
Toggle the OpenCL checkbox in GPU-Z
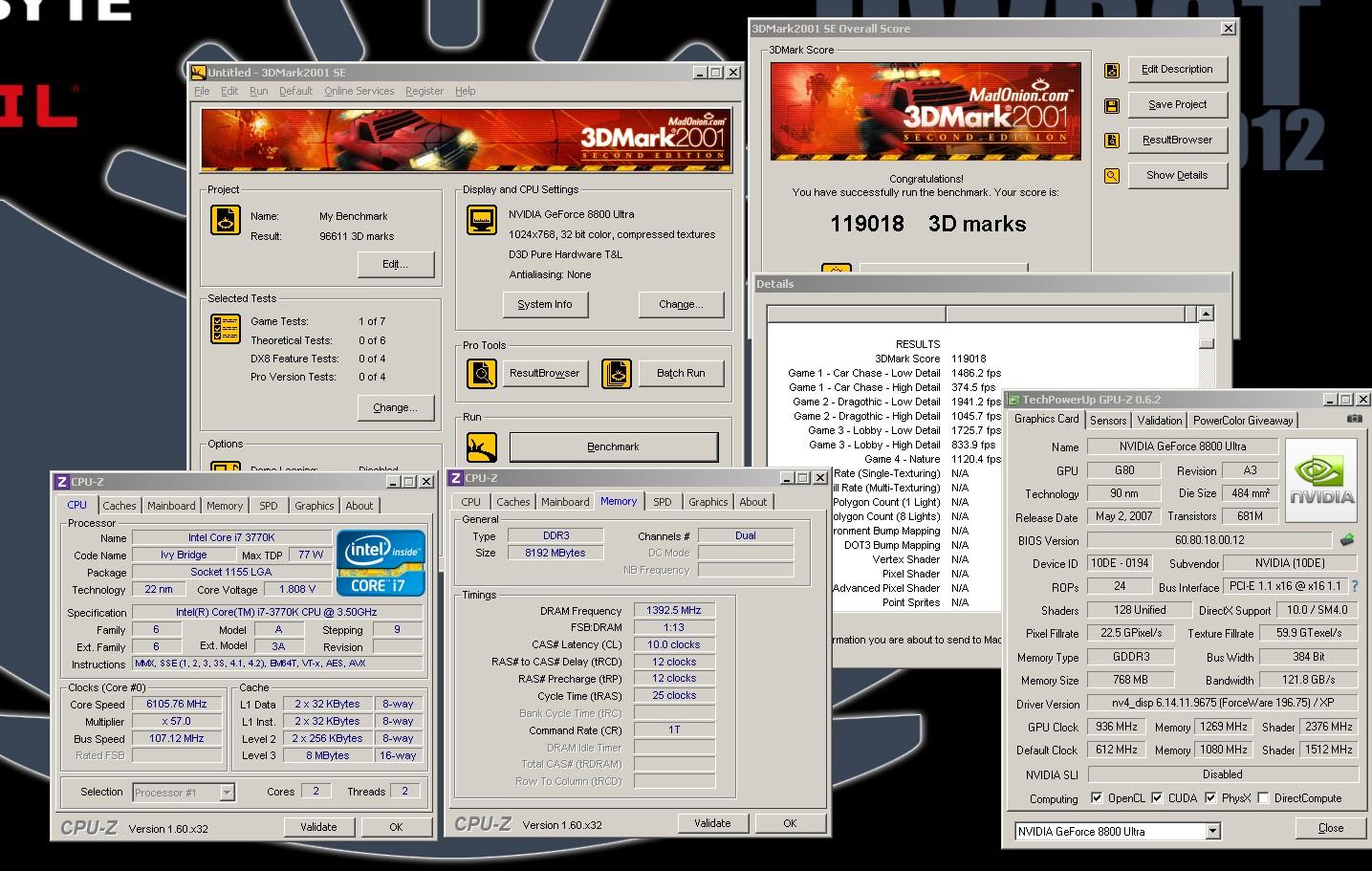(x=1097, y=798)
